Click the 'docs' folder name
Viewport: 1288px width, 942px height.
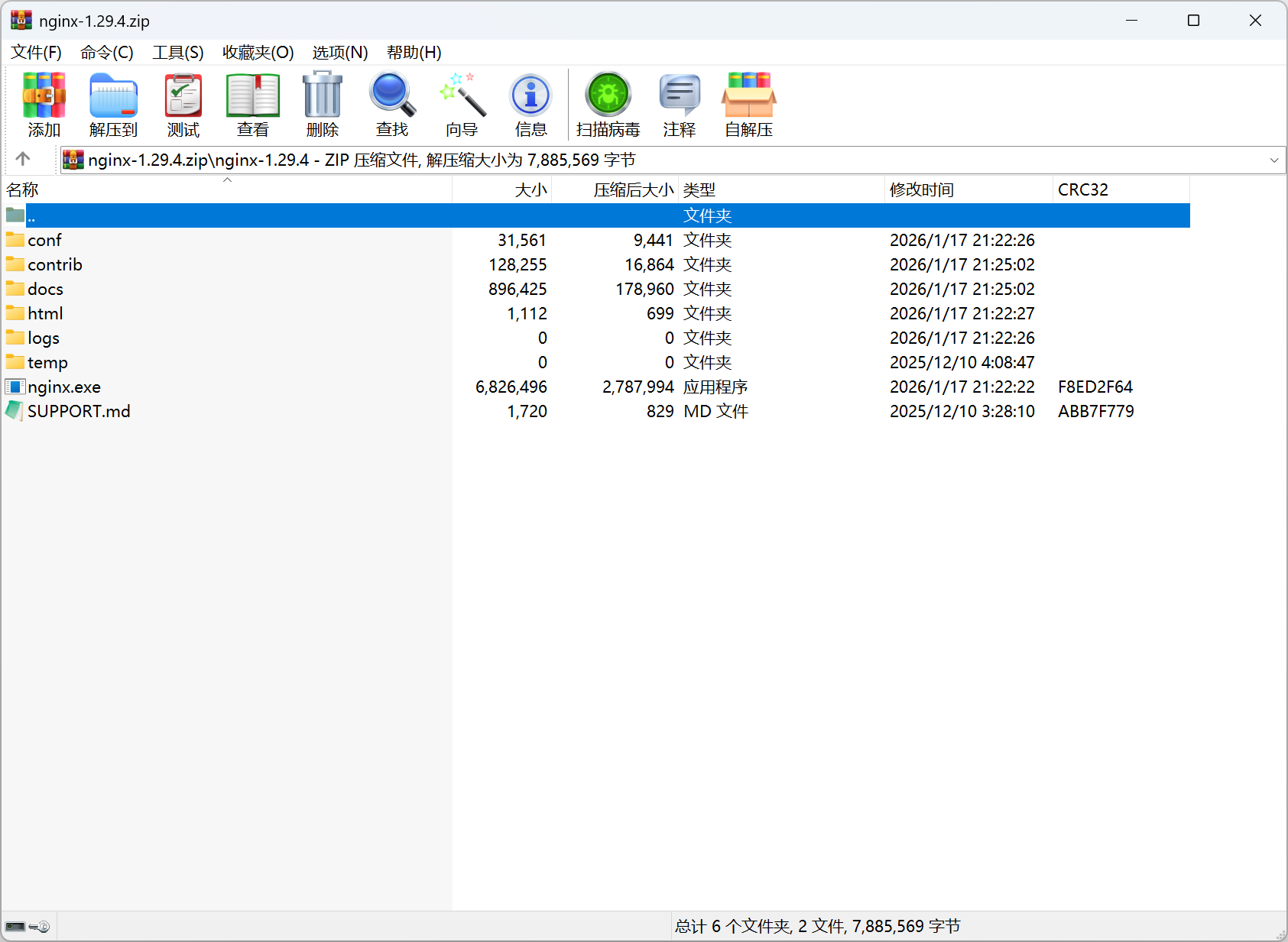[45, 289]
